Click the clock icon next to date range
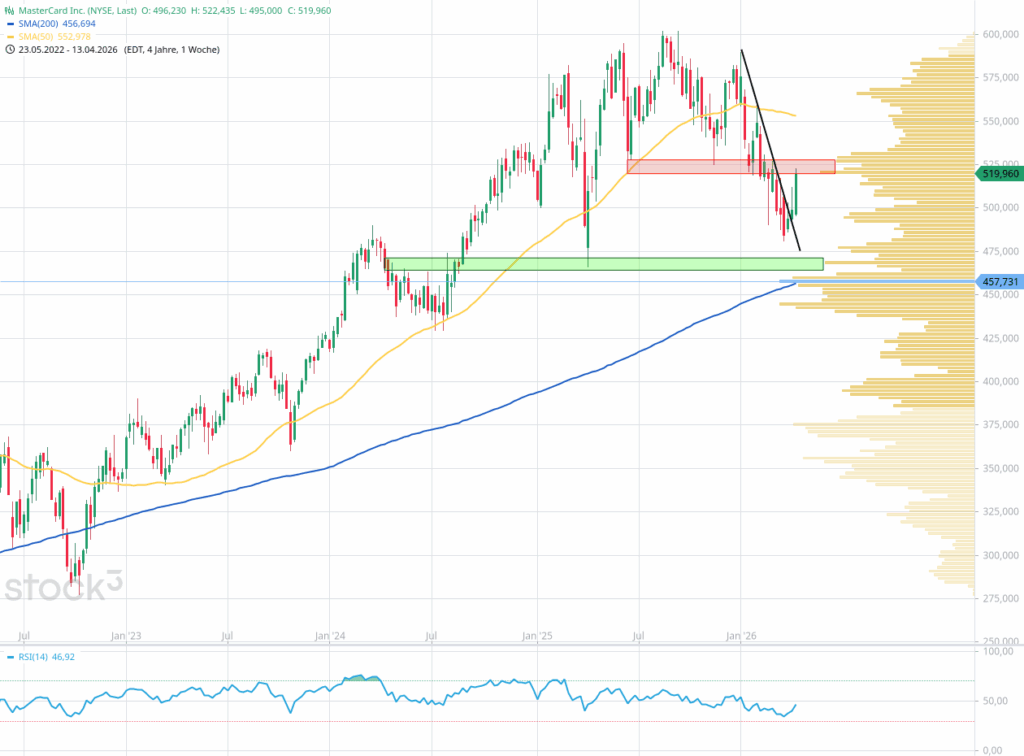The width and height of the screenshot is (1024, 756). tap(10, 49)
